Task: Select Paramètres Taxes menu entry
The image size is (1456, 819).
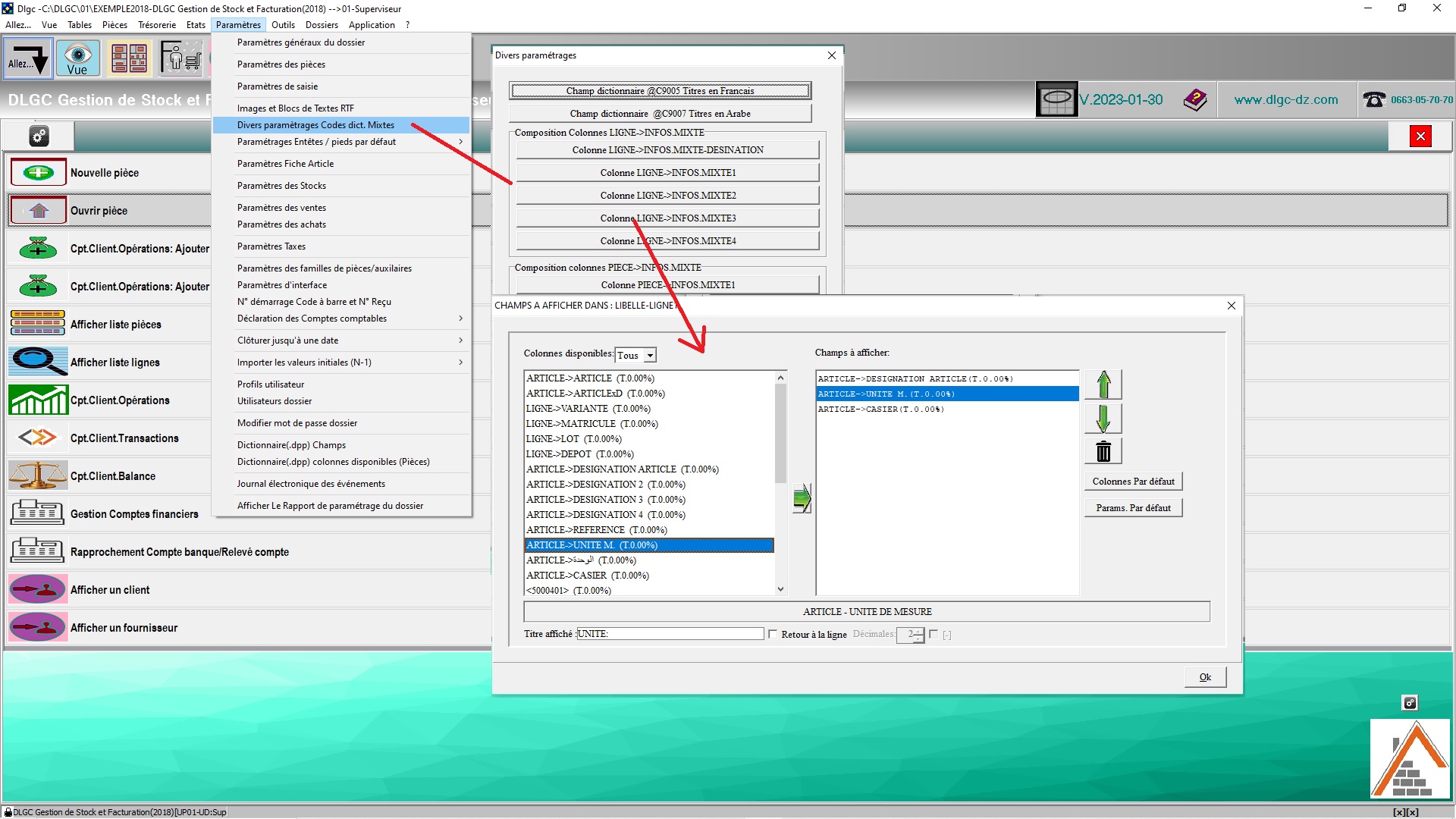Action: (x=341, y=246)
